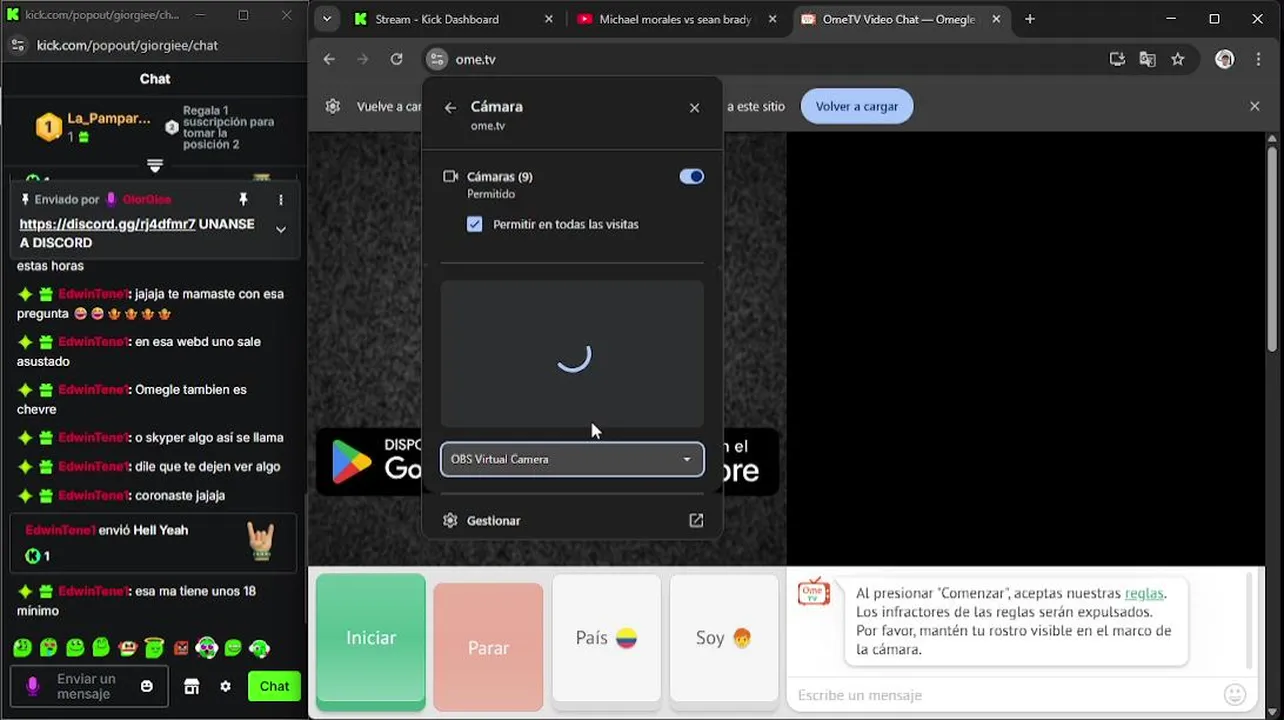Switch to Stream - Kick Dashboard tab
The image size is (1284, 720).
(x=451, y=19)
